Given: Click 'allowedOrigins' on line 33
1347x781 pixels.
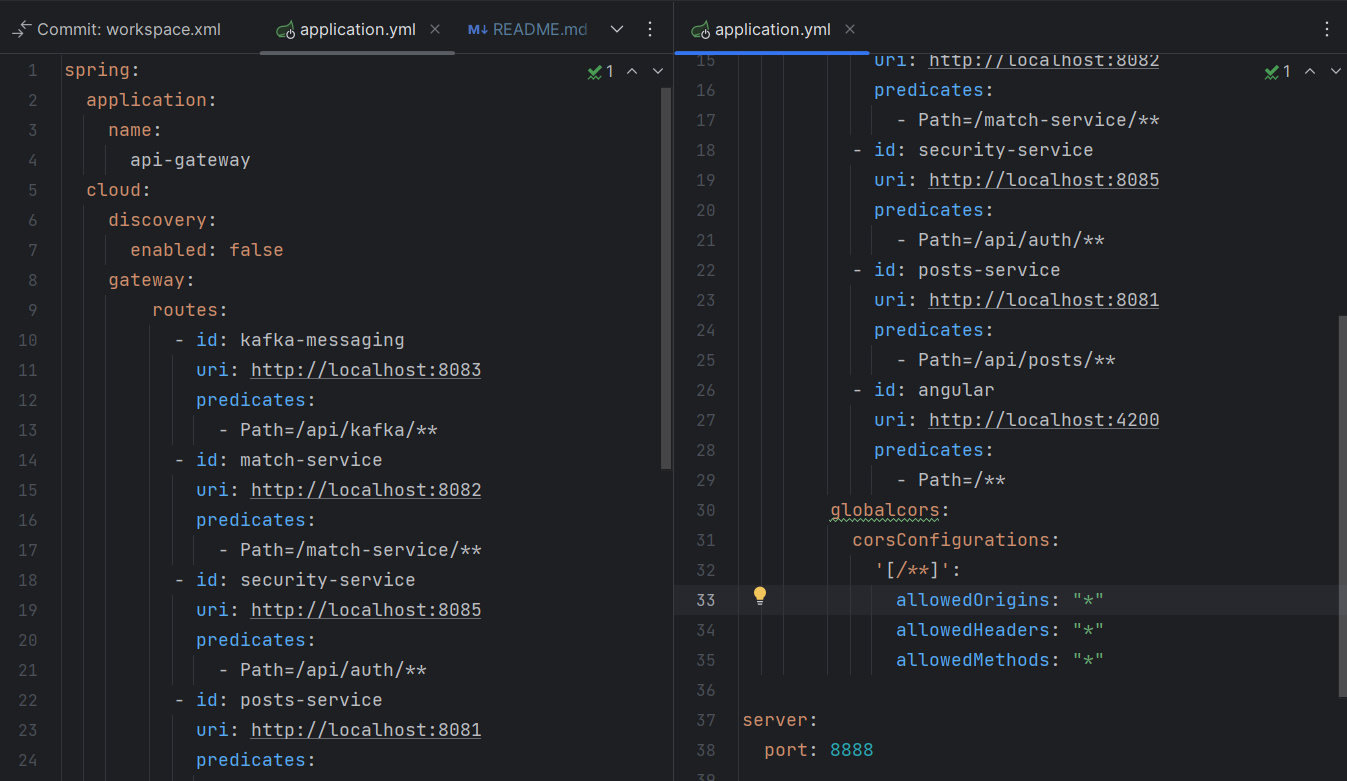Looking at the screenshot, I should click(973, 600).
